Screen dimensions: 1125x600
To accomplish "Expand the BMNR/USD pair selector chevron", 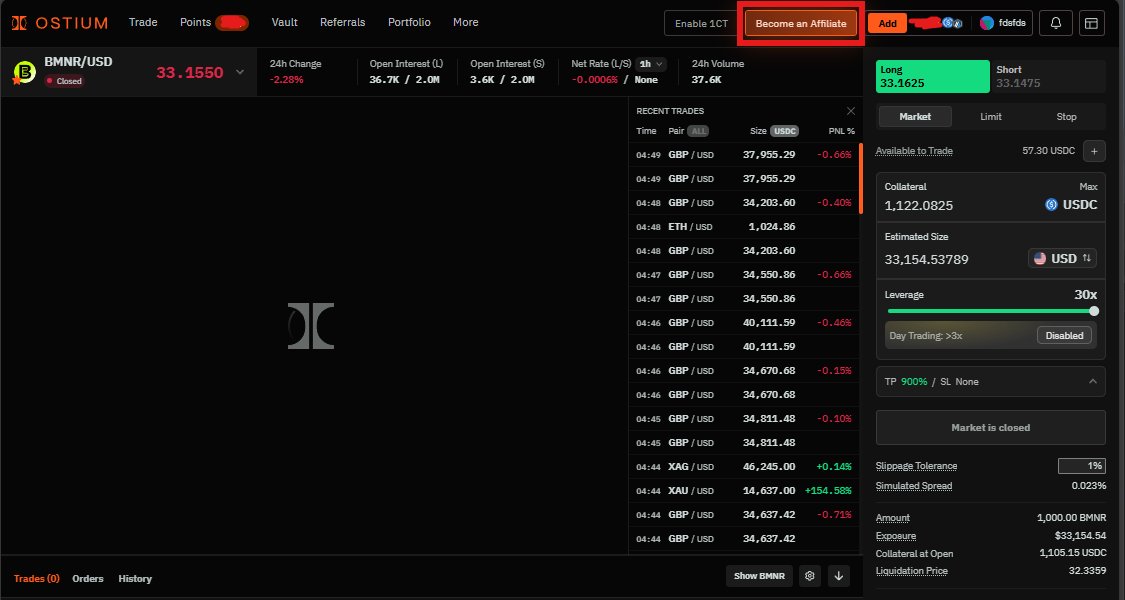I will 240,72.
